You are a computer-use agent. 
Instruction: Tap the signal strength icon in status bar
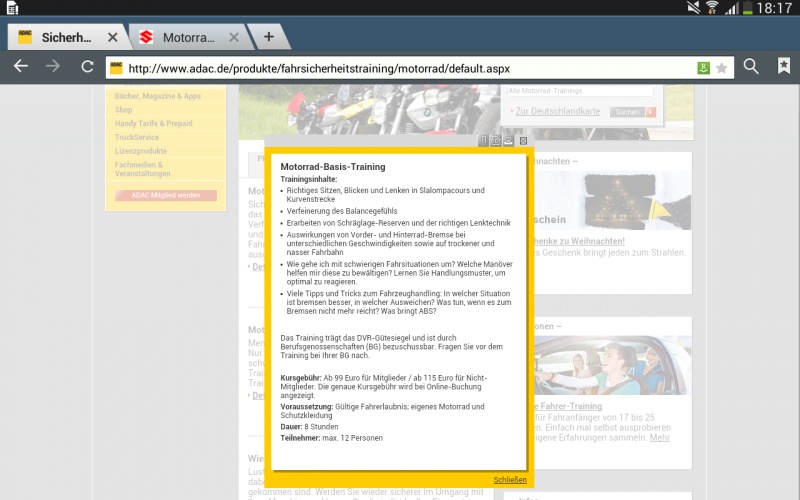732,8
